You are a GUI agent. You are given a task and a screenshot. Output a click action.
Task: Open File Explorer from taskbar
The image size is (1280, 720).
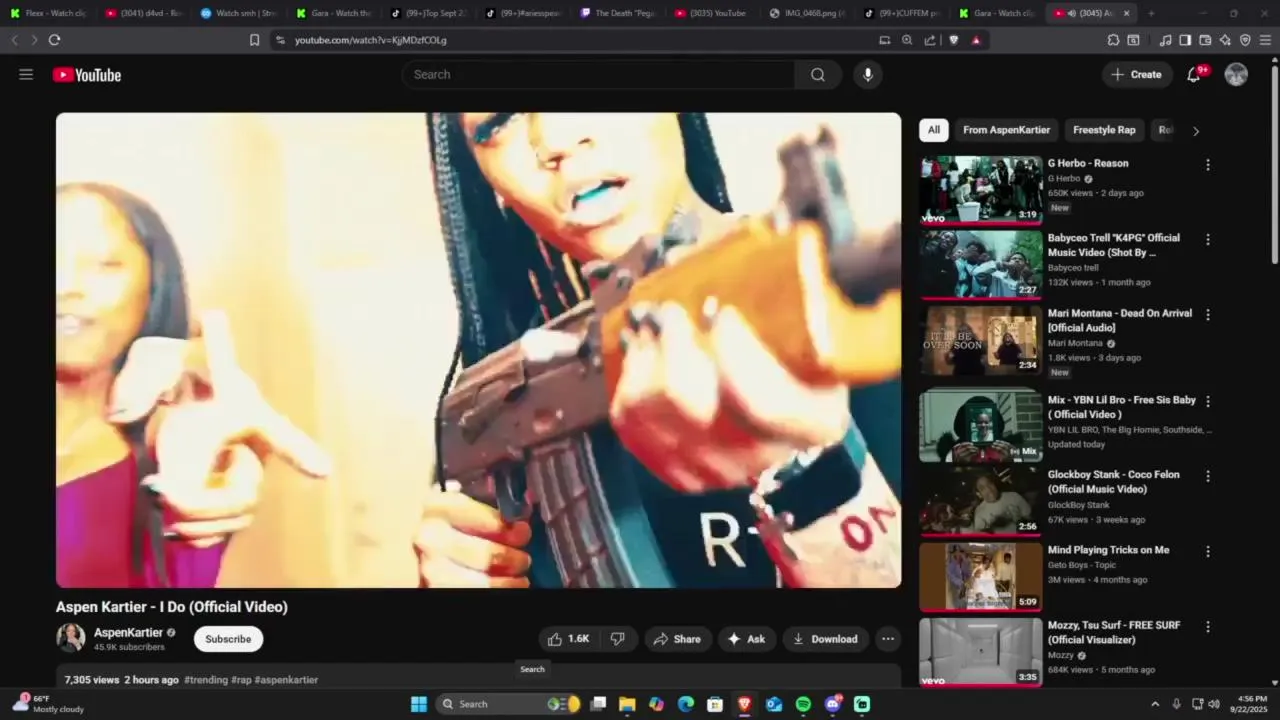coord(627,704)
